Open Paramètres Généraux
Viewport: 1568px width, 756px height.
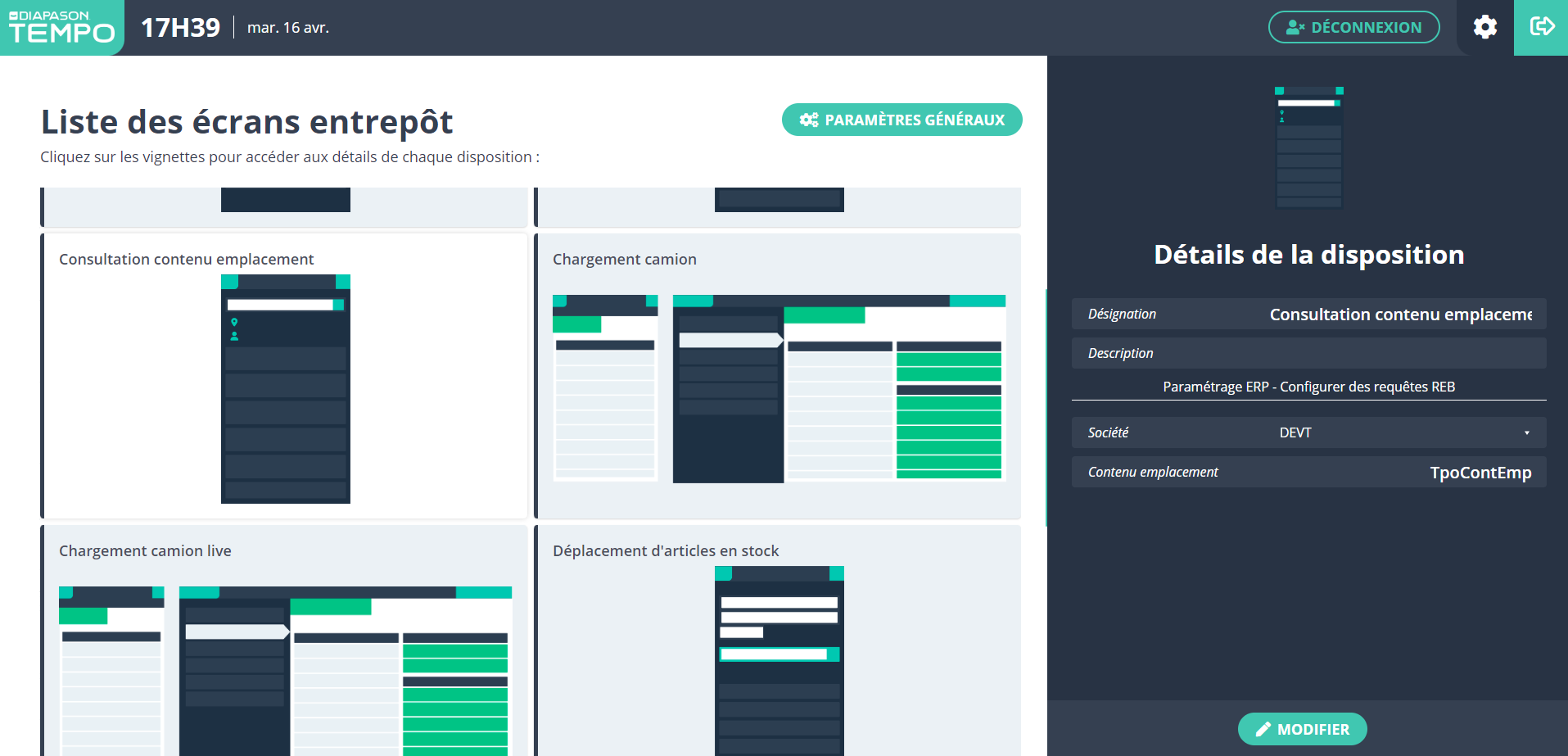(901, 120)
